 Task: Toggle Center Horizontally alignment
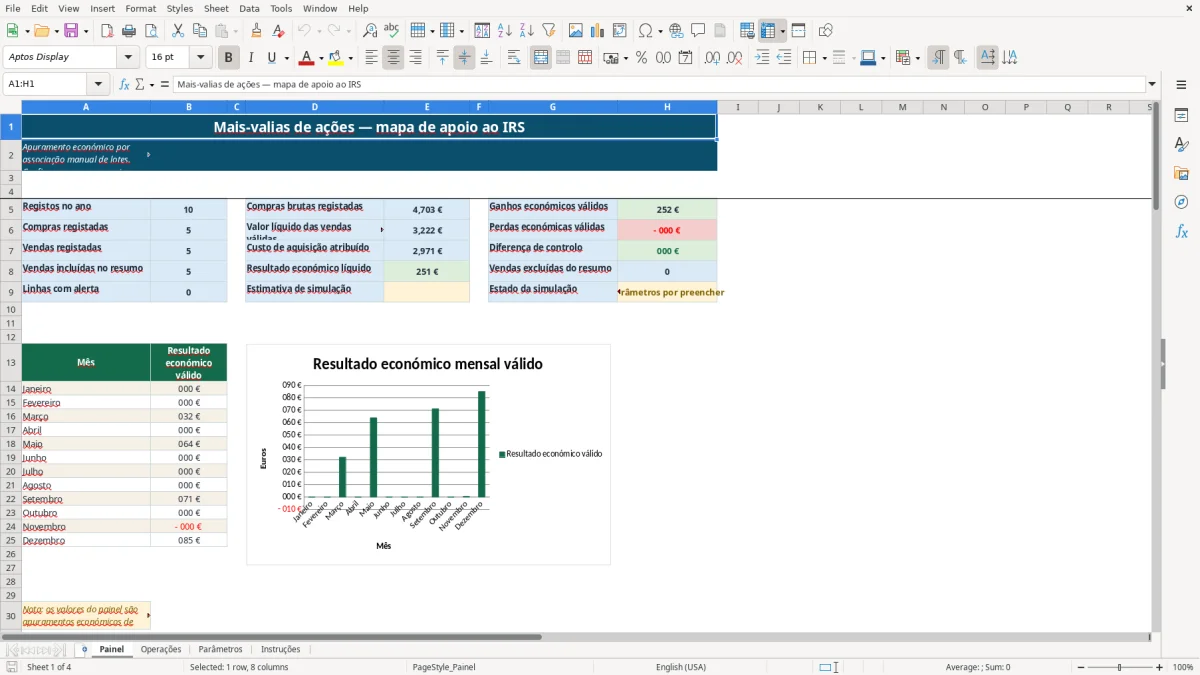[x=393, y=58]
